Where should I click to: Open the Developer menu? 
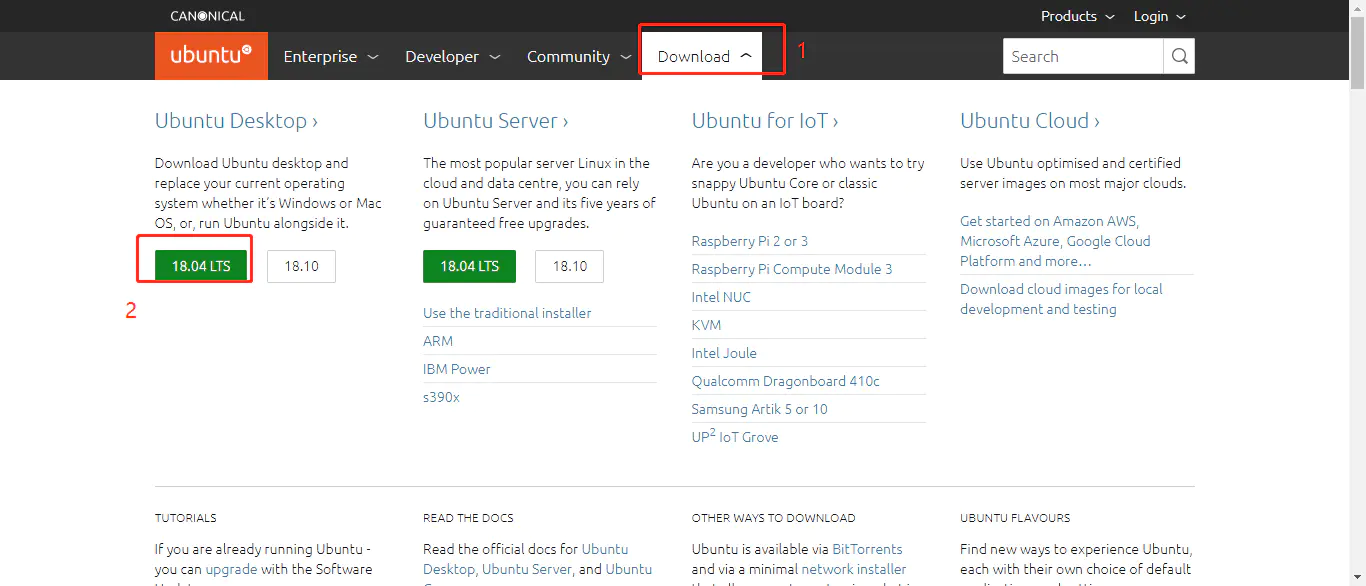[453, 57]
